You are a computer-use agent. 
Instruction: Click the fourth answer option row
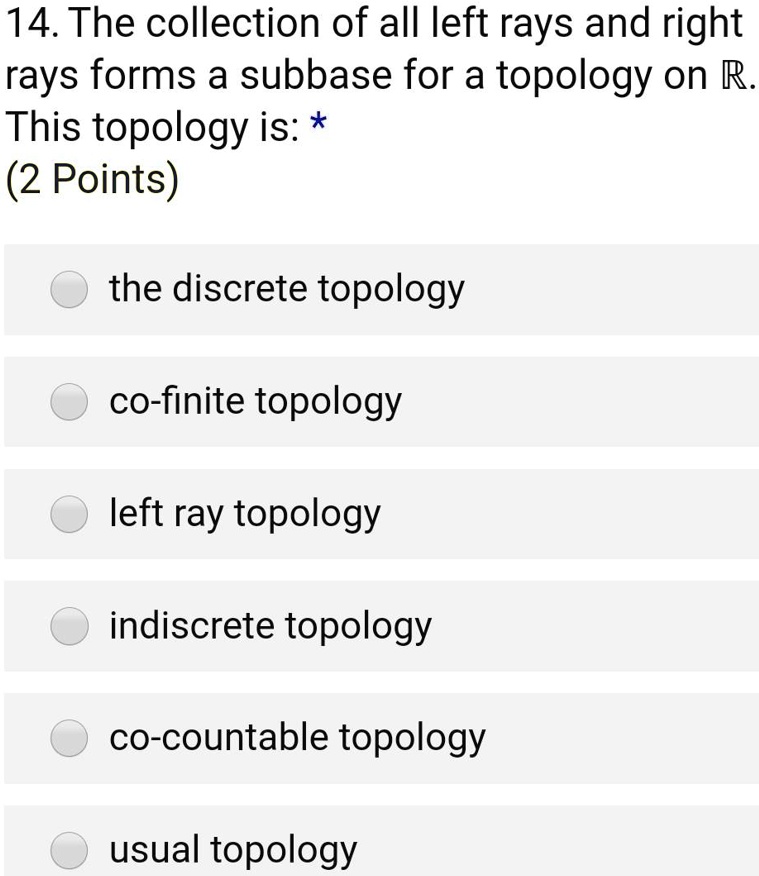pyautogui.click(x=380, y=627)
